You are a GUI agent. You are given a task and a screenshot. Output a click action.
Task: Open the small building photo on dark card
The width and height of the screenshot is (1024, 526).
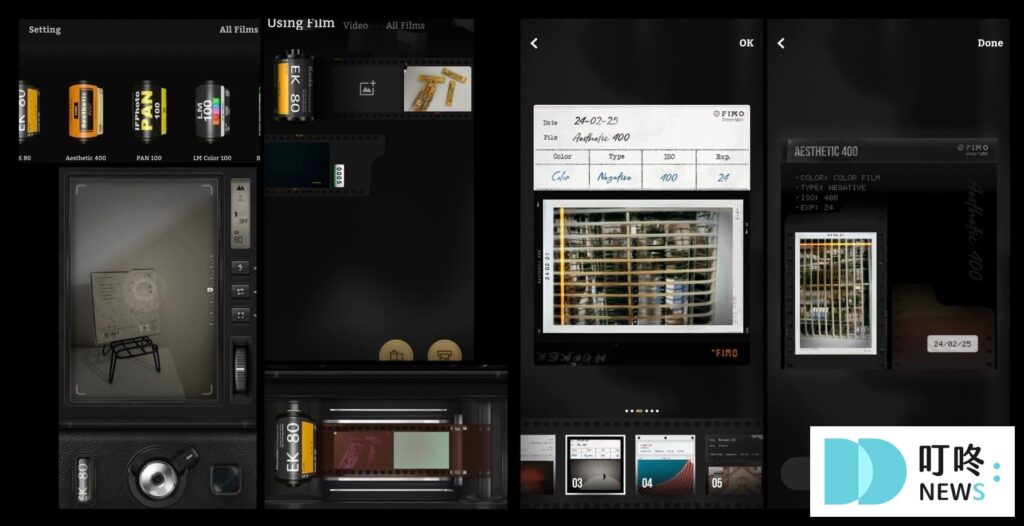pos(835,293)
